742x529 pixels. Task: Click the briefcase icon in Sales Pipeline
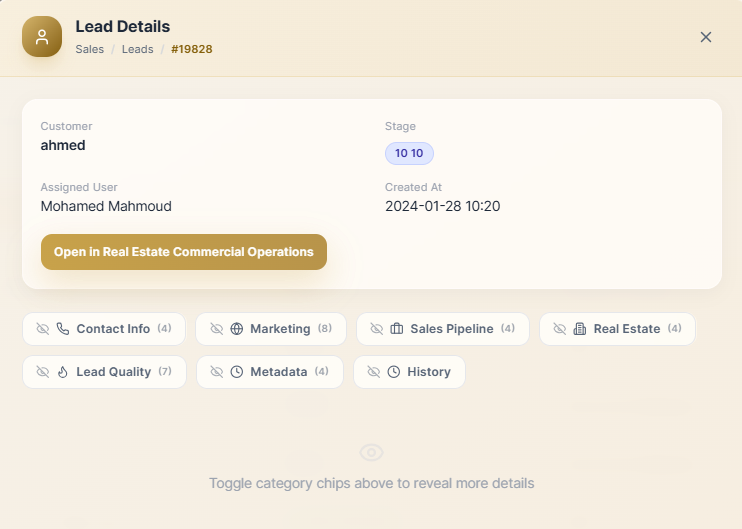point(397,329)
